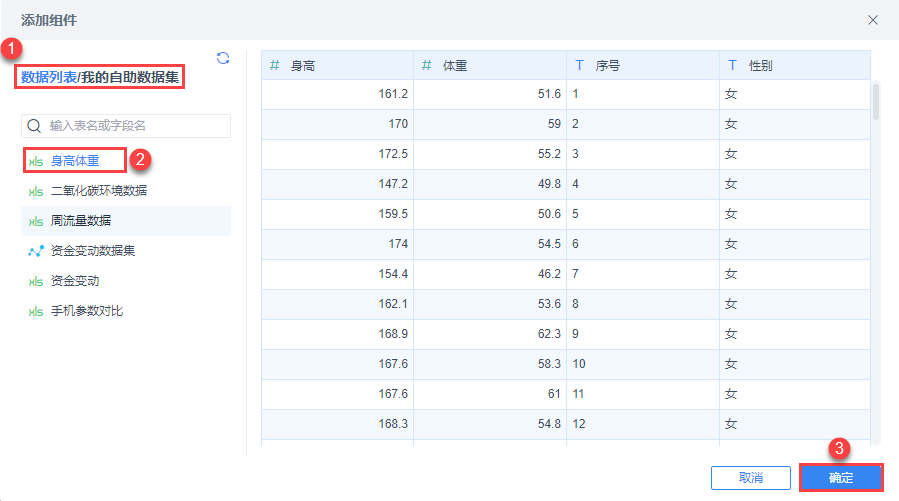Click the 确定 button

point(841,477)
